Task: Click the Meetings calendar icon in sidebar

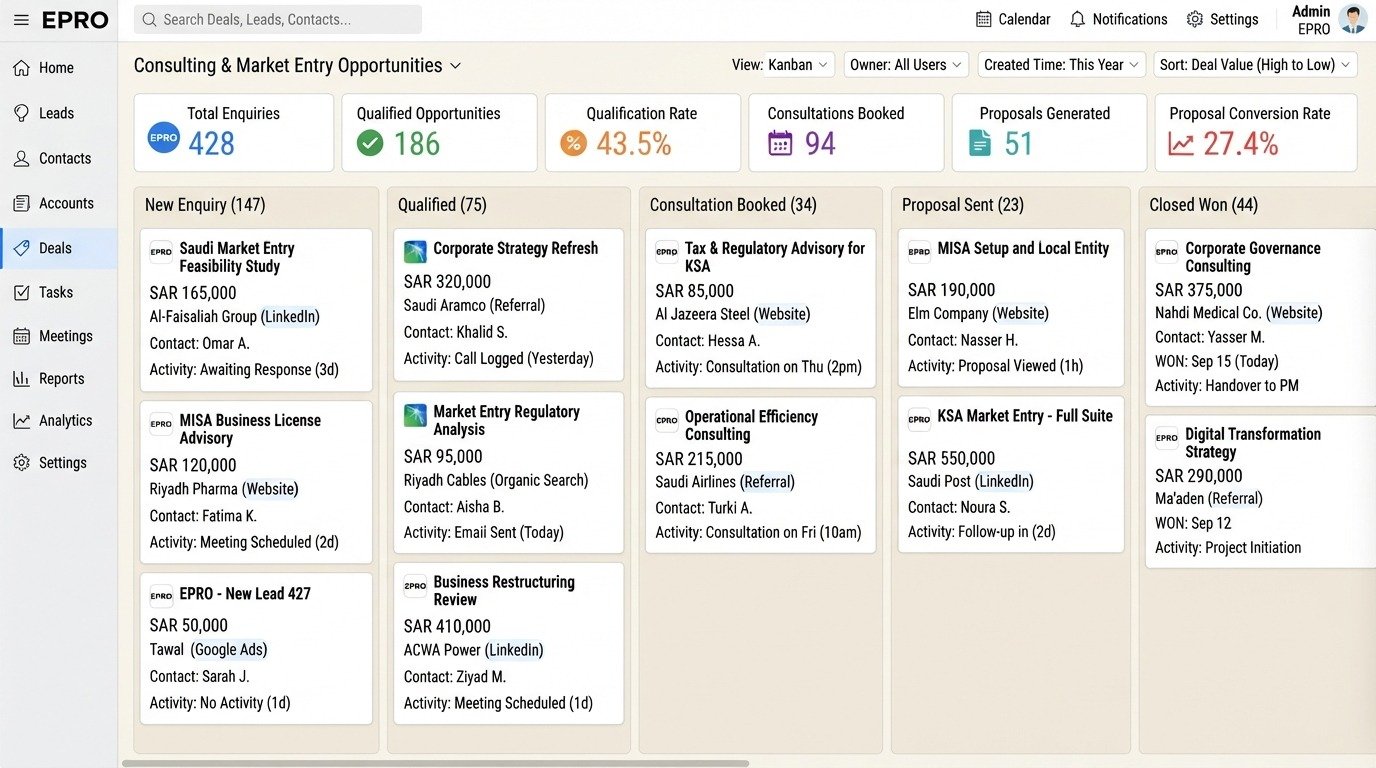Action: [21, 336]
